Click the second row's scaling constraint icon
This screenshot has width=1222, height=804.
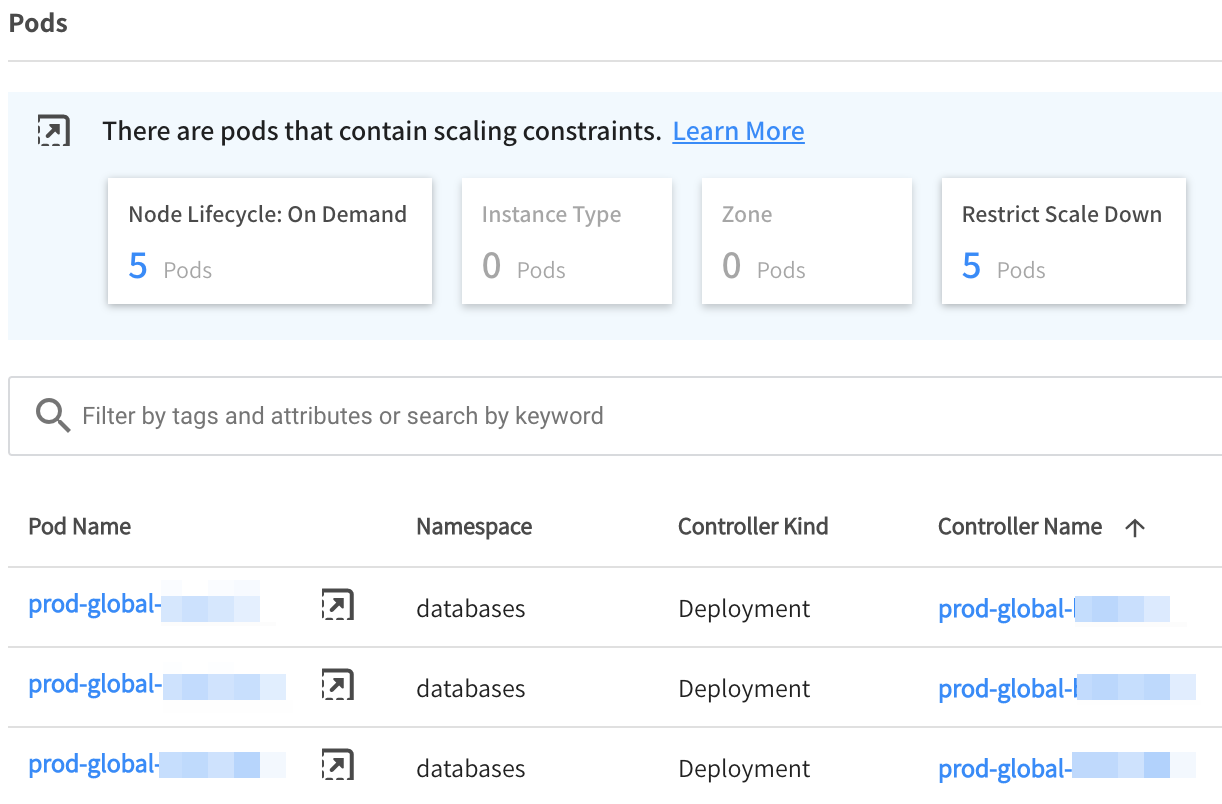337,685
